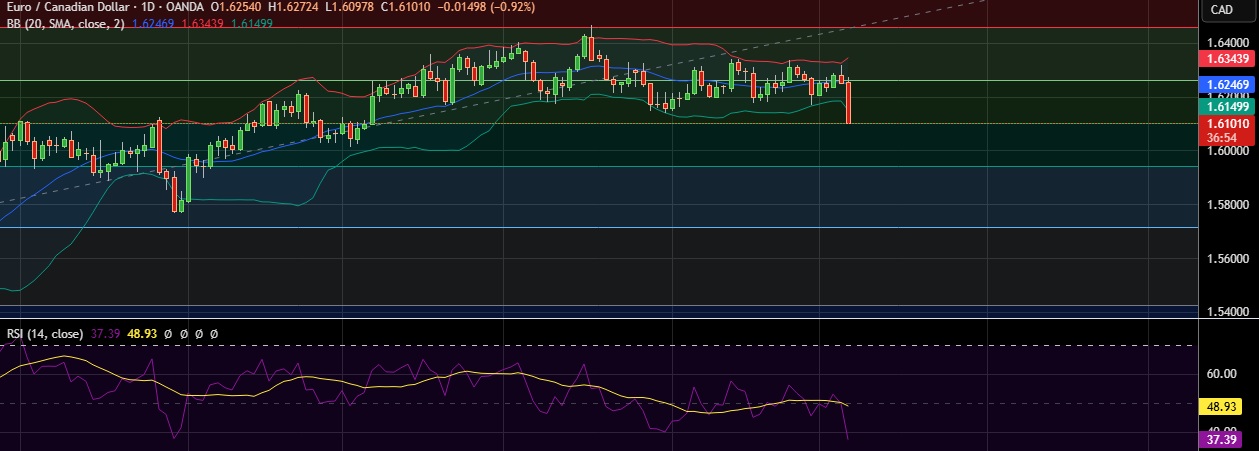
Task: Select the teal horizontal line below 1.60000
Action: [x=600, y=167]
